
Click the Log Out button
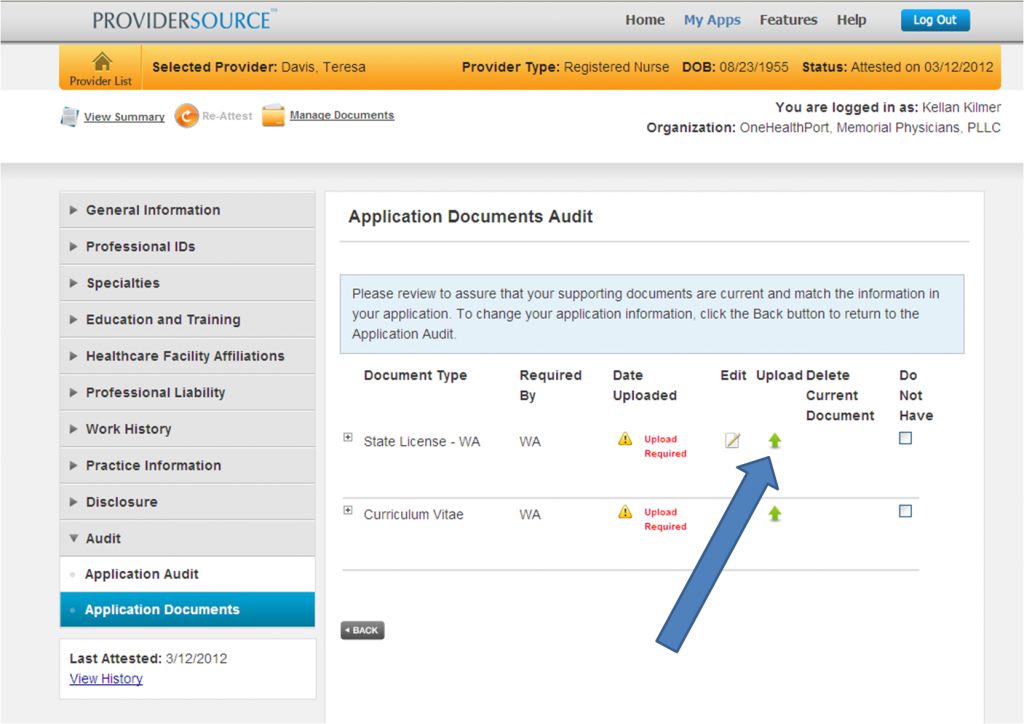(934, 20)
